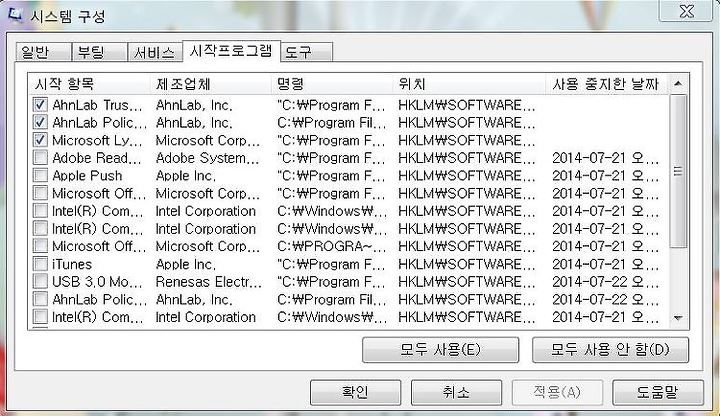The image size is (720, 416).
Task: Enable the Adobe Read... startup item
Action: click(40, 157)
